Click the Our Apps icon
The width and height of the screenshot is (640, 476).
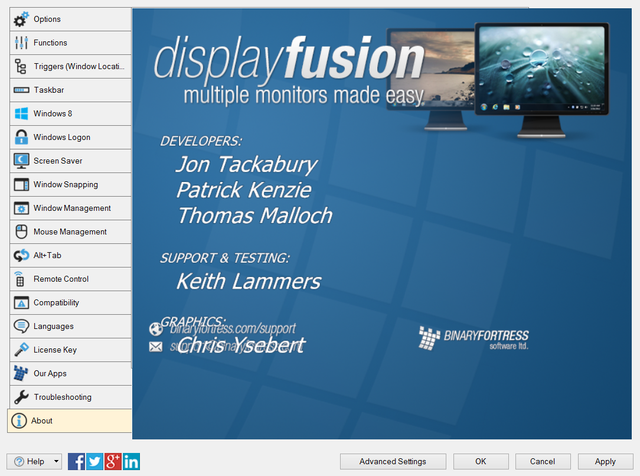(x=21, y=373)
